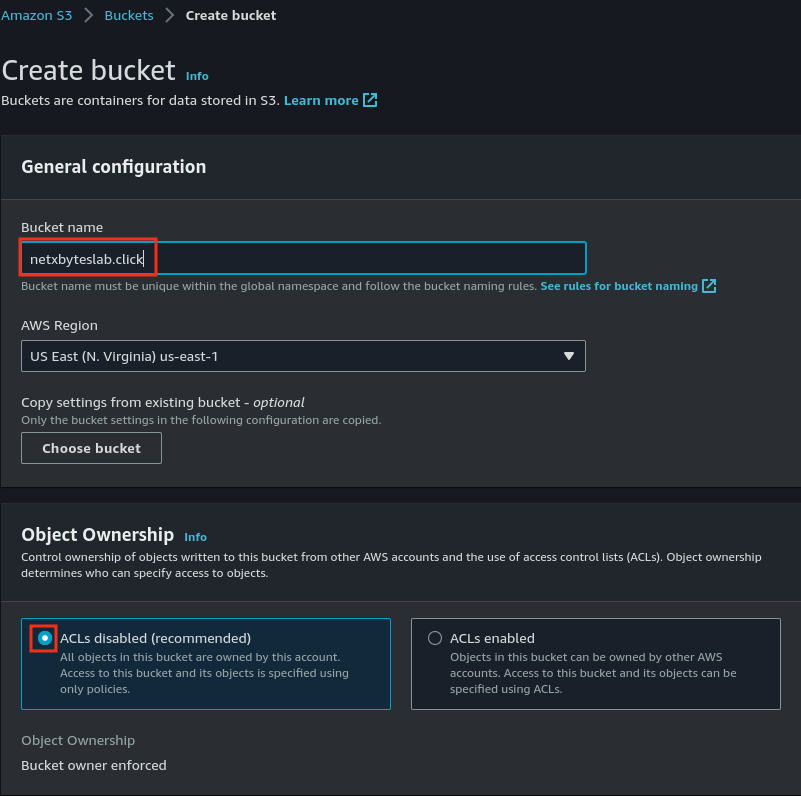
Task: Click the Amazon S3 breadcrumb link
Action: tap(35, 15)
